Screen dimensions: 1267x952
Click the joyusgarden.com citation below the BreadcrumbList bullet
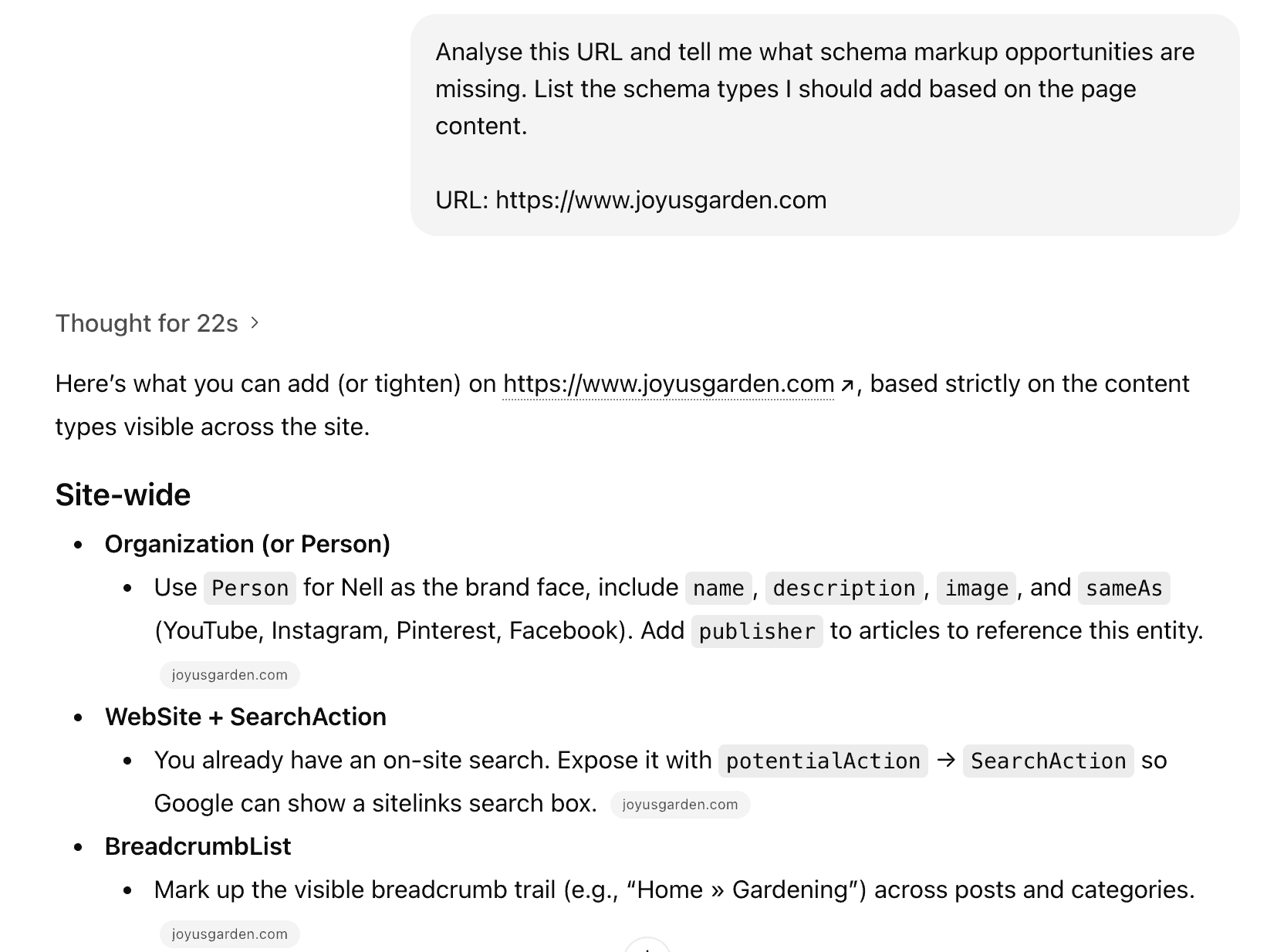pyautogui.click(x=228, y=933)
